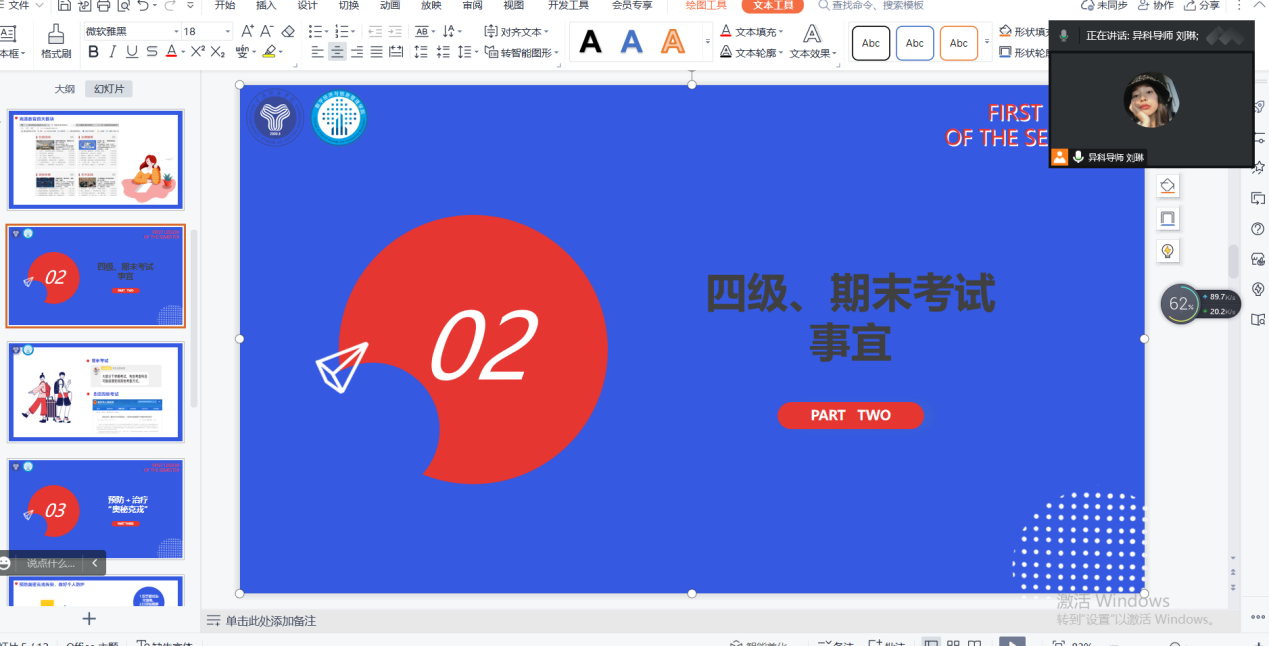
Task: Increase font size with A+ icon
Action: (245, 31)
